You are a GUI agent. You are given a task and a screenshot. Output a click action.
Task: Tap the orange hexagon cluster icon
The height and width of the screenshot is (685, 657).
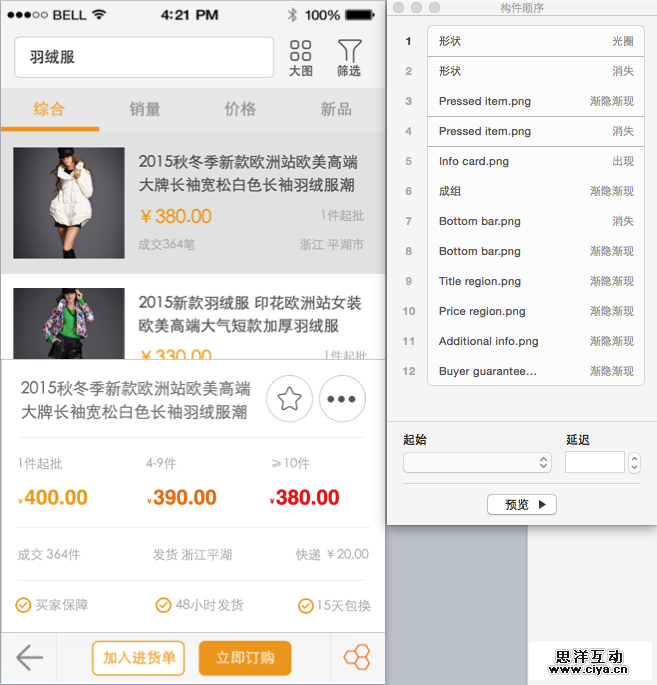357,657
